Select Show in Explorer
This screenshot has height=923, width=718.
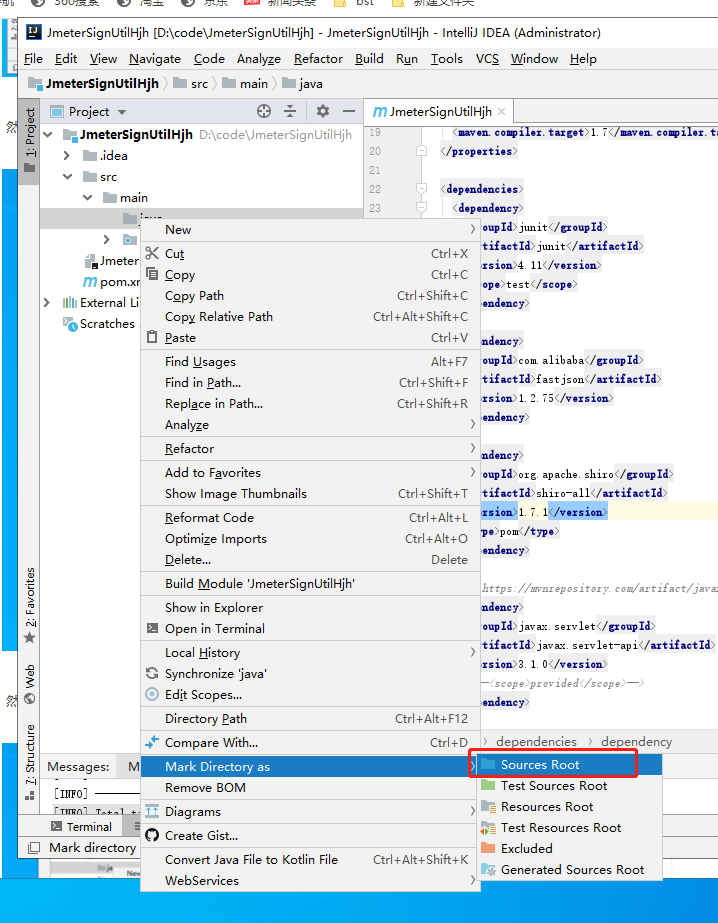(x=310, y=607)
